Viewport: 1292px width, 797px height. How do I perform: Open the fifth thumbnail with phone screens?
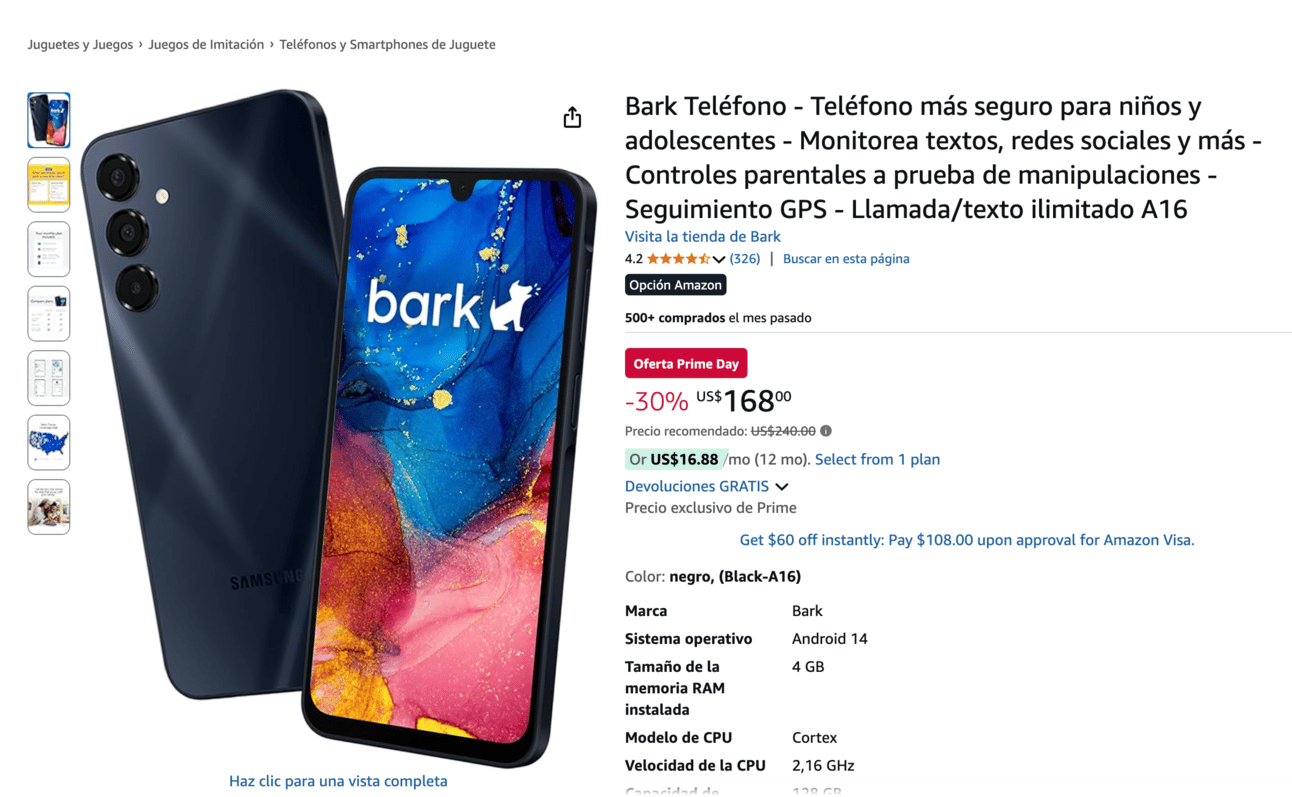click(x=49, y=378)
